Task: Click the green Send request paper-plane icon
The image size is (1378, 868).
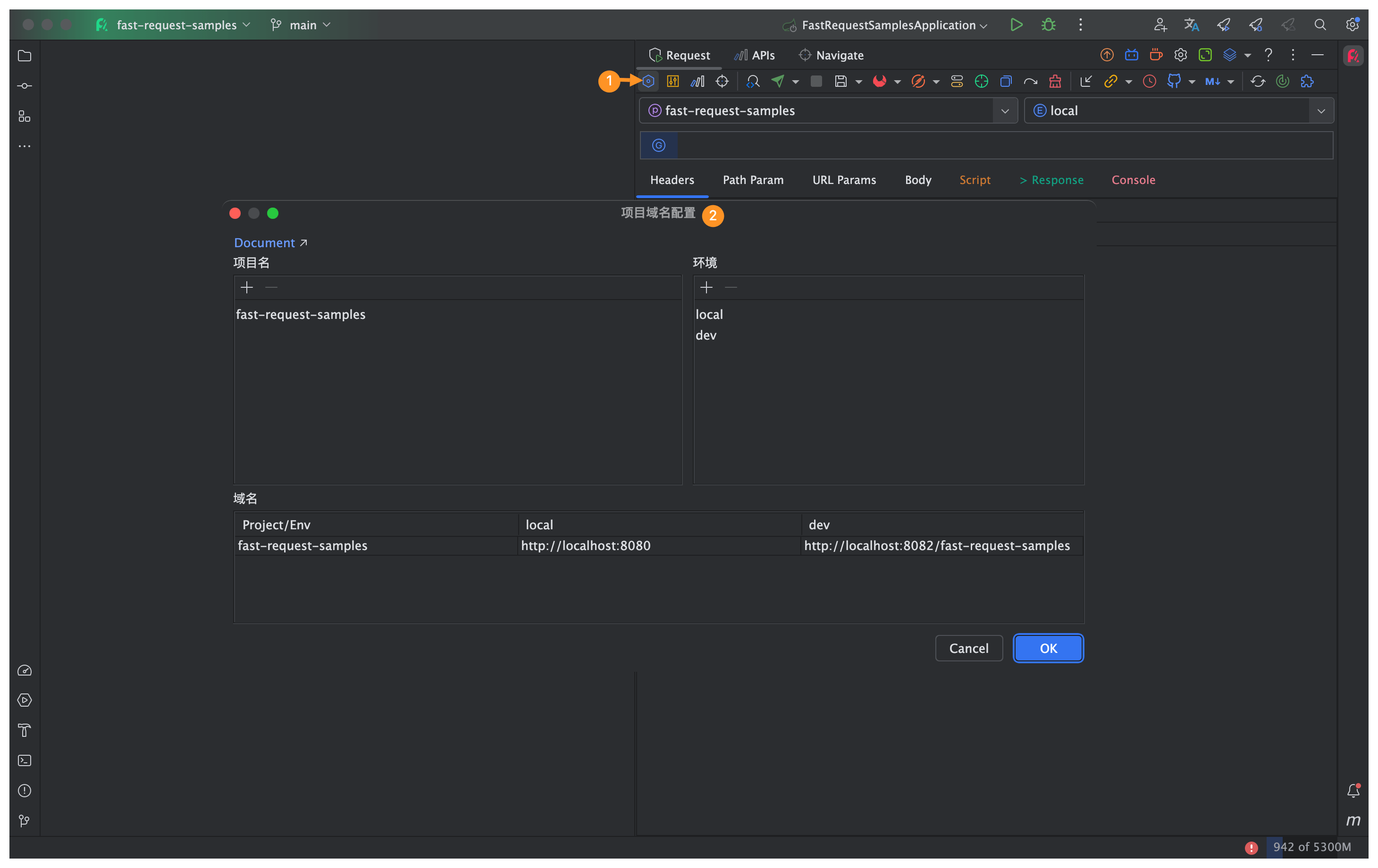Action: pyautogui.click(x=778, y=81)
